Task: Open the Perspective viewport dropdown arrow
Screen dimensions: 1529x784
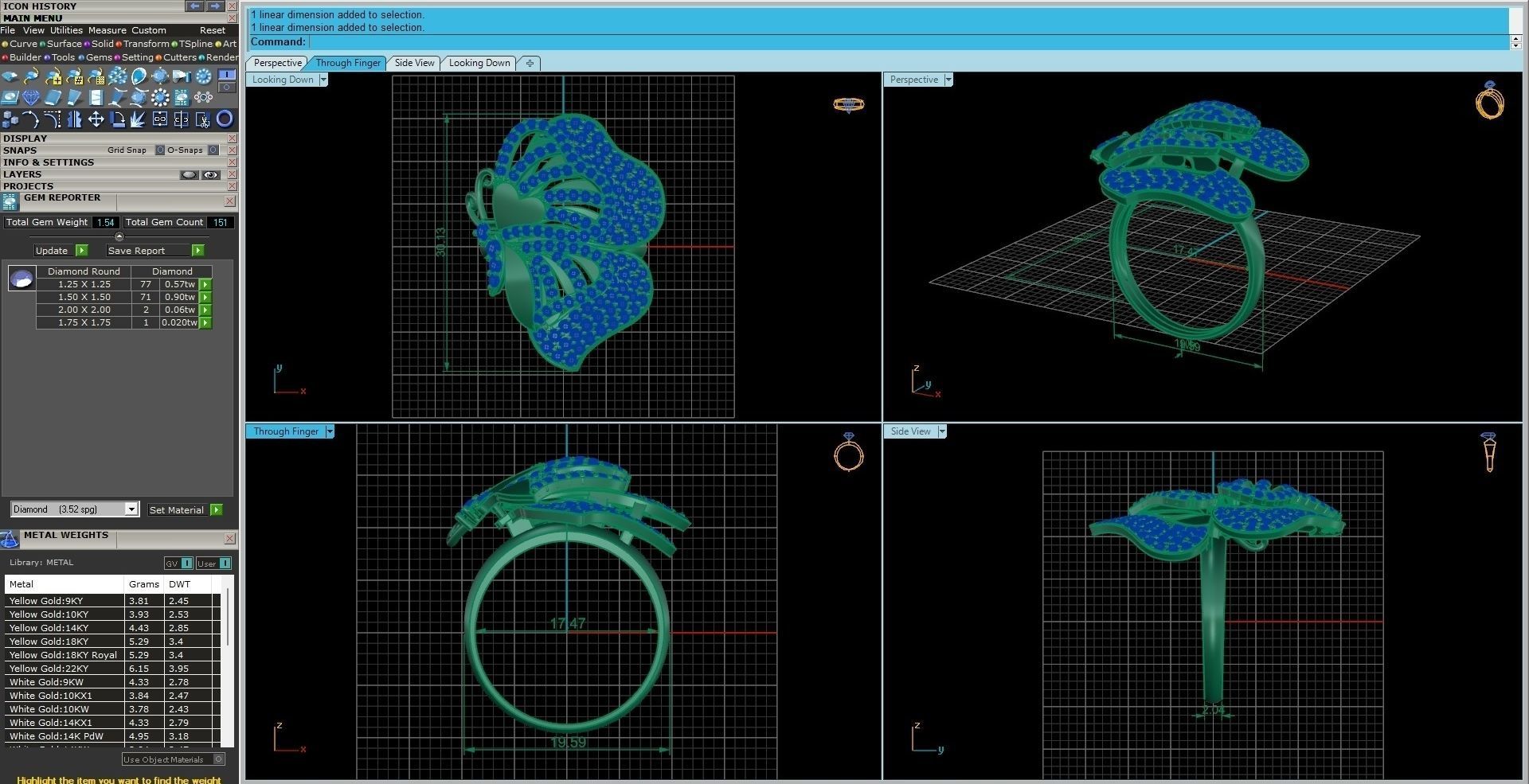Action: tap(948, 80)
